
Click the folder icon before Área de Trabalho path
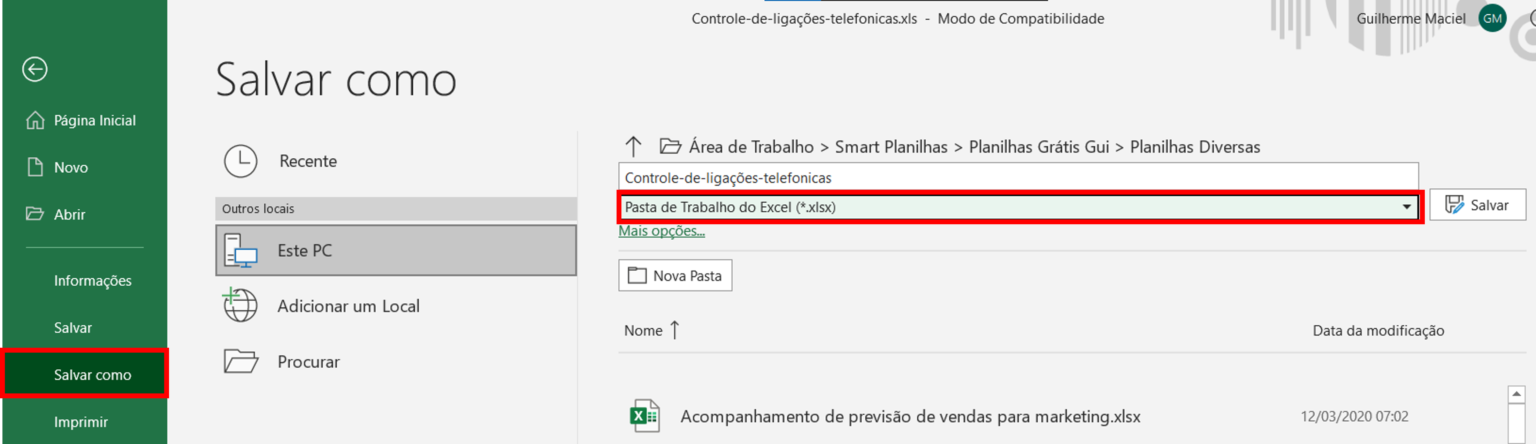670,146
